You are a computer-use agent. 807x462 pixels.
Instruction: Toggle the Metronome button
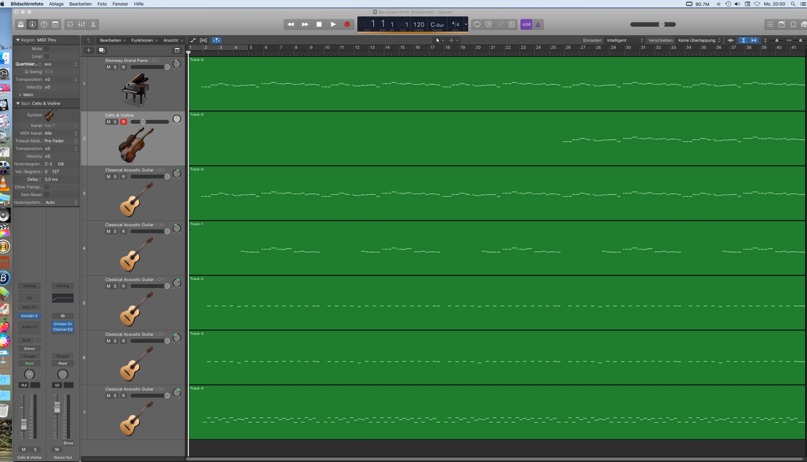coord(538,24)
